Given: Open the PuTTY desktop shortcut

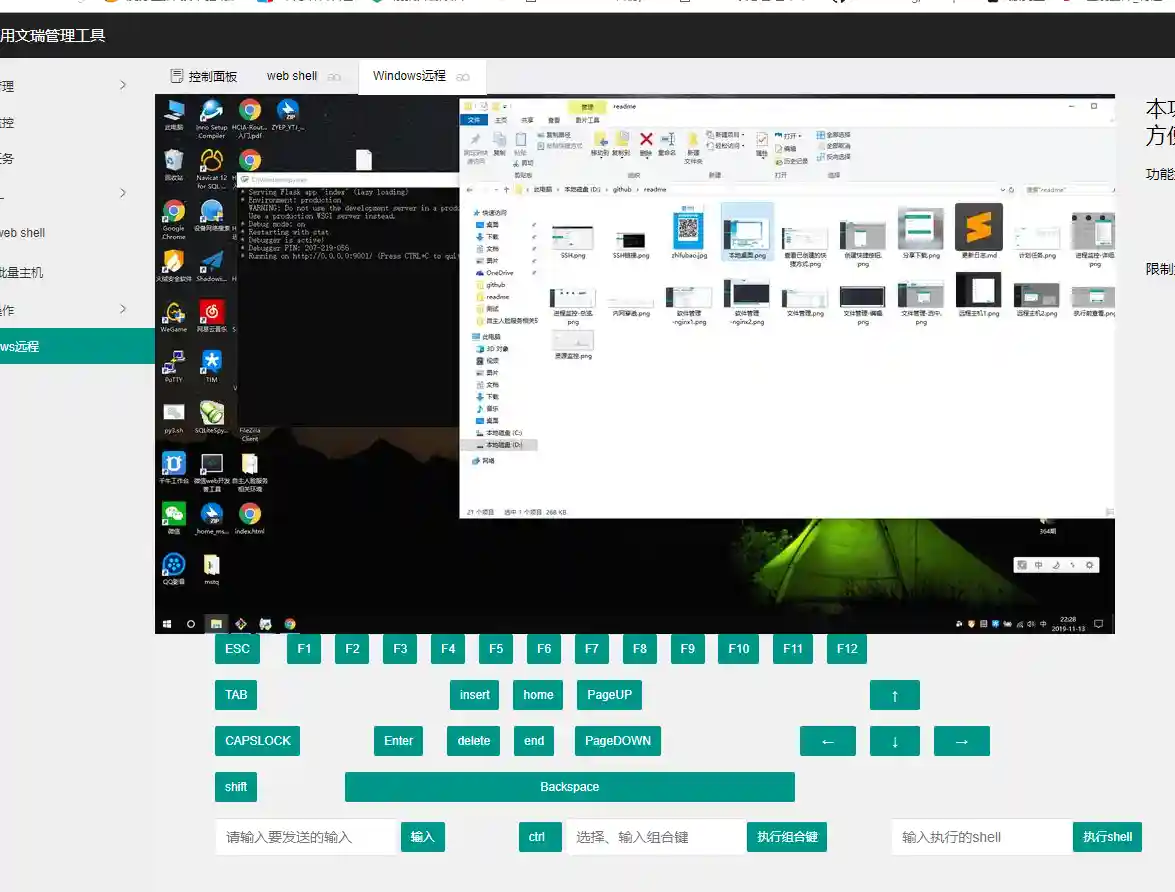Looking at the screenshot, I should 173,367.
